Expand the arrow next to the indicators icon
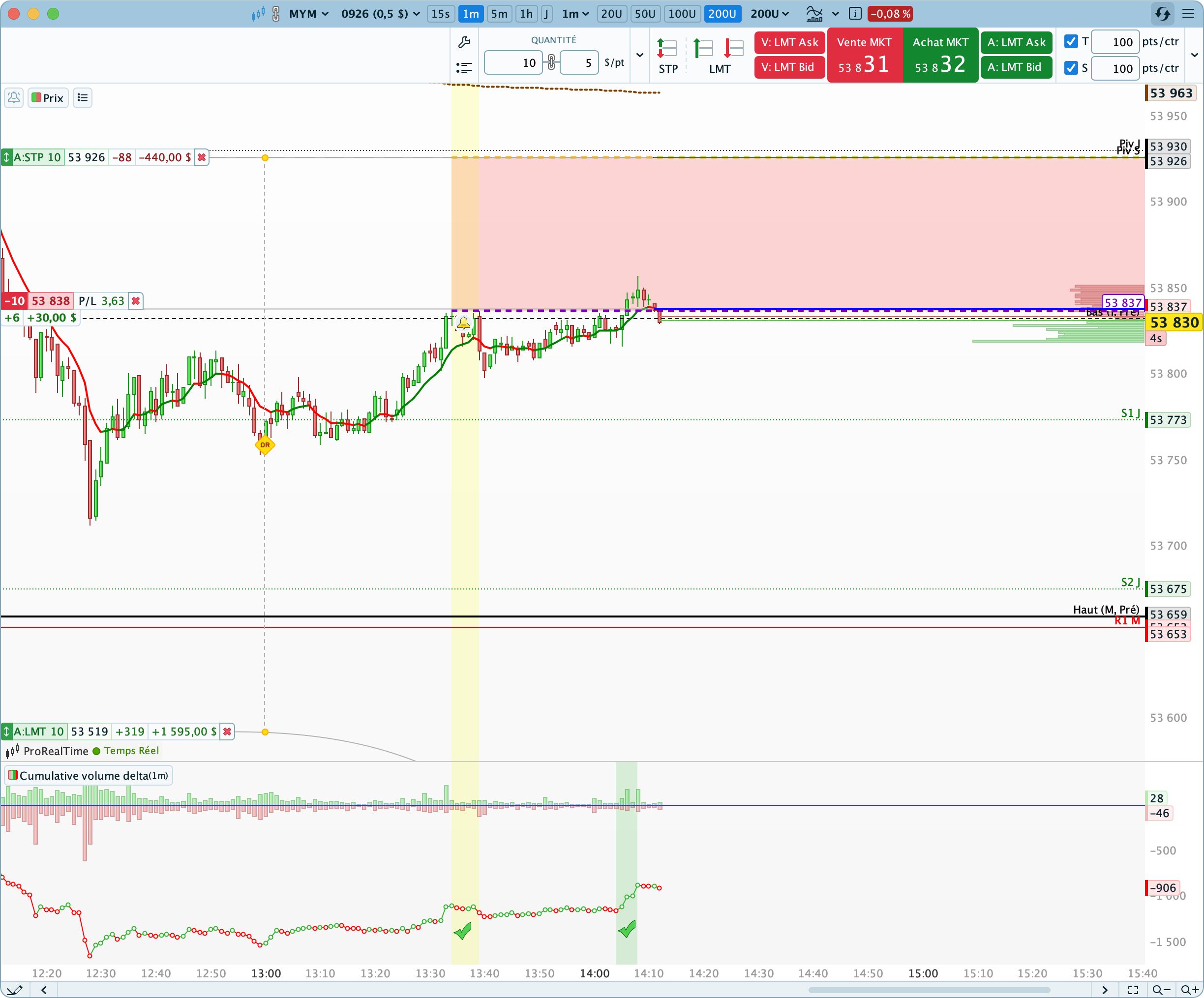This screenshot has width=1204, height=998. 835,14
